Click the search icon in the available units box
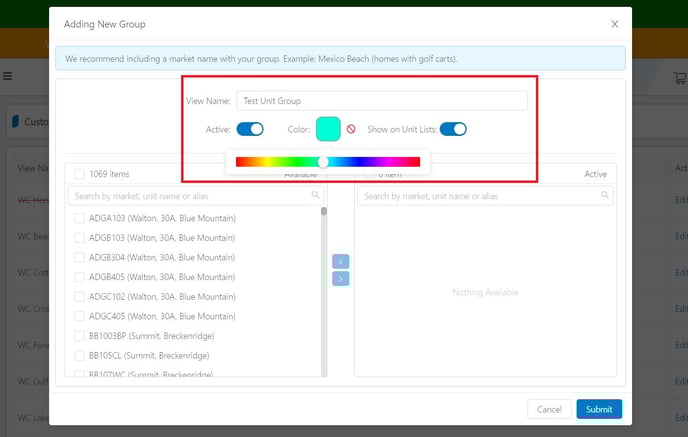Screen dimensions: 688x437 click(x=315, y=195)
